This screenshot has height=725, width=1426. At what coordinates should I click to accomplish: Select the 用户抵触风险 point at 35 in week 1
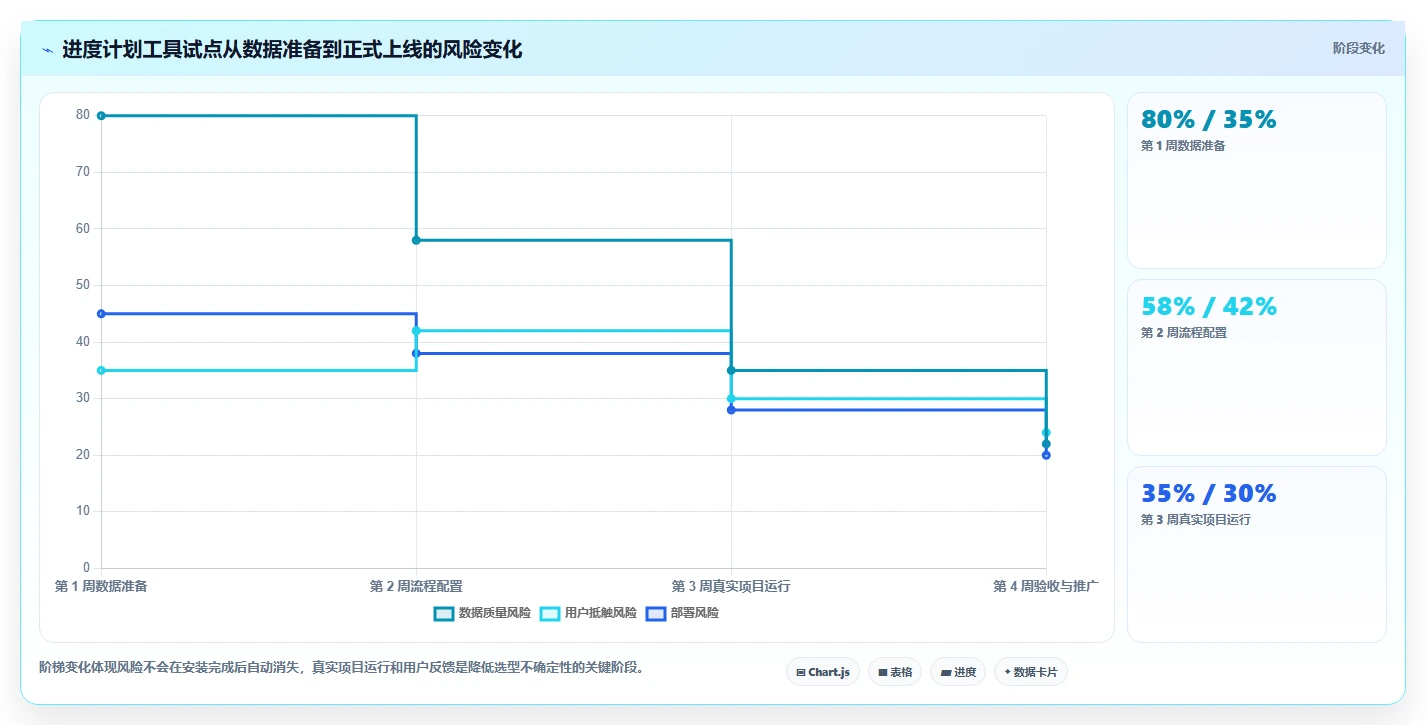coord(101,370)
